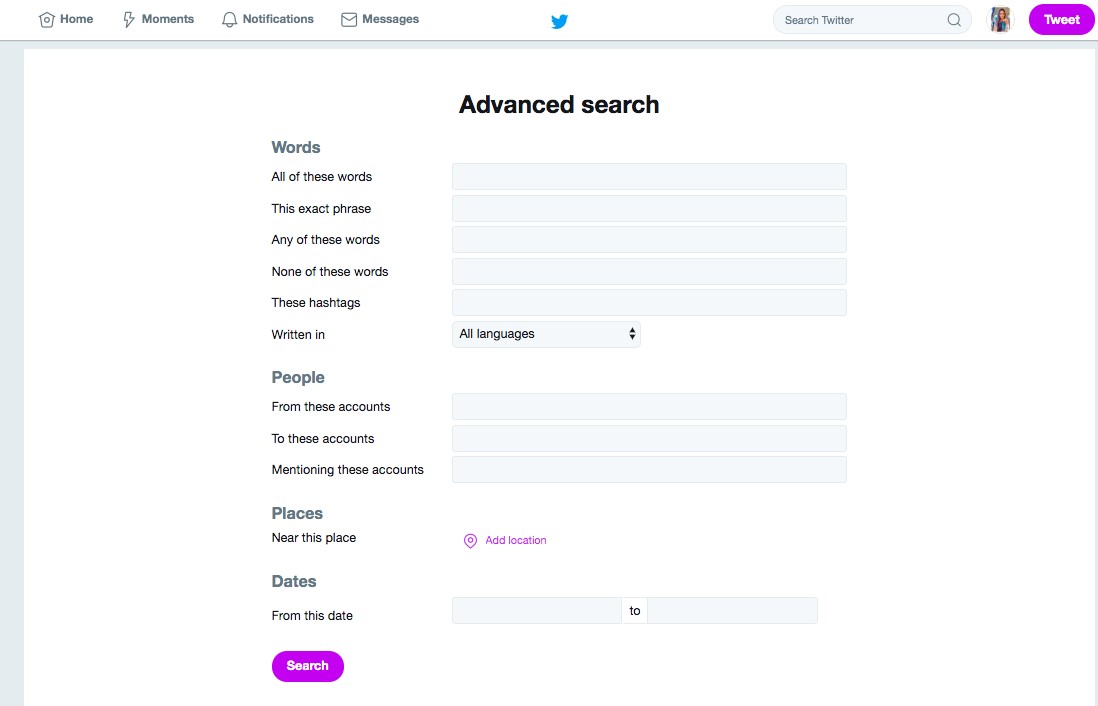Focus the From these accounts field

click(649, 407)
